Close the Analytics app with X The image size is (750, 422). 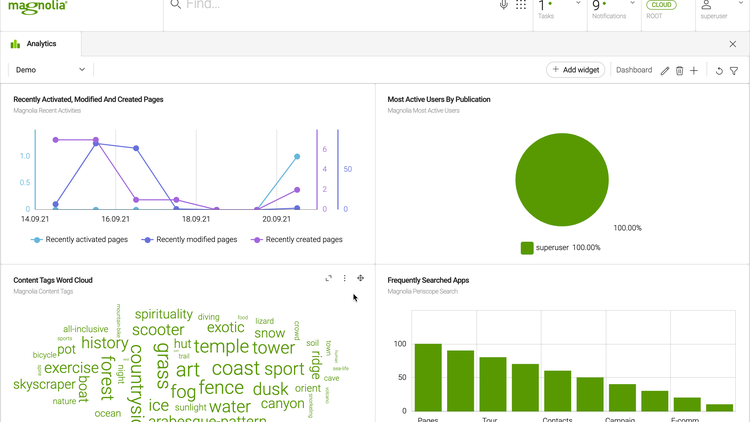click(x=733, y=44)
